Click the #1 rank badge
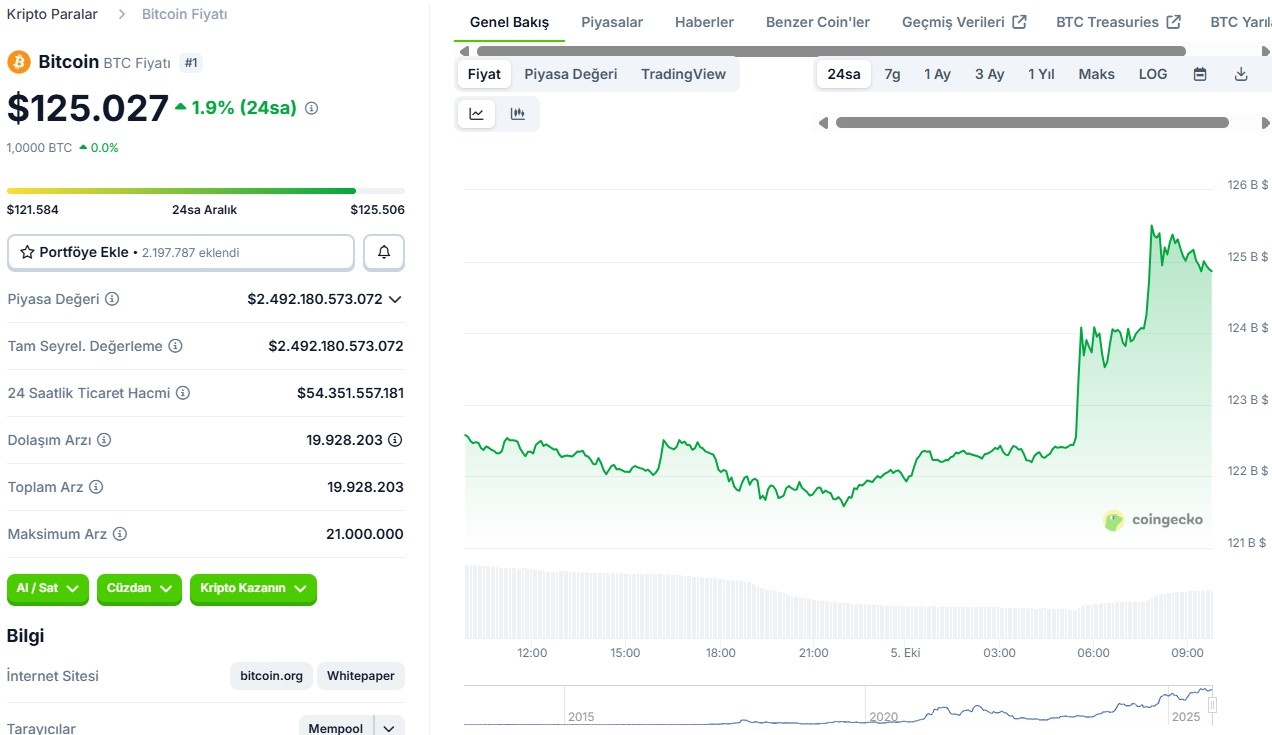 click(192, 63)
